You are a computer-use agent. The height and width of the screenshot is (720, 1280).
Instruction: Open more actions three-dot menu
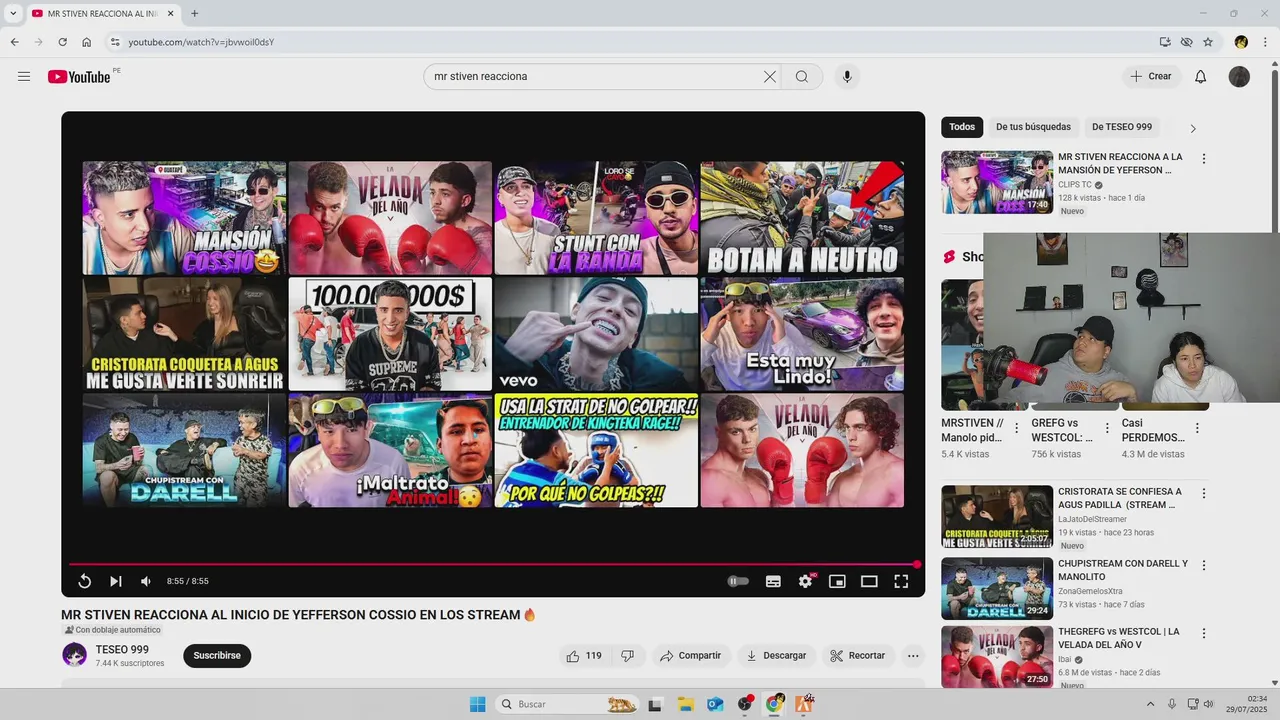tap(913, 656)
